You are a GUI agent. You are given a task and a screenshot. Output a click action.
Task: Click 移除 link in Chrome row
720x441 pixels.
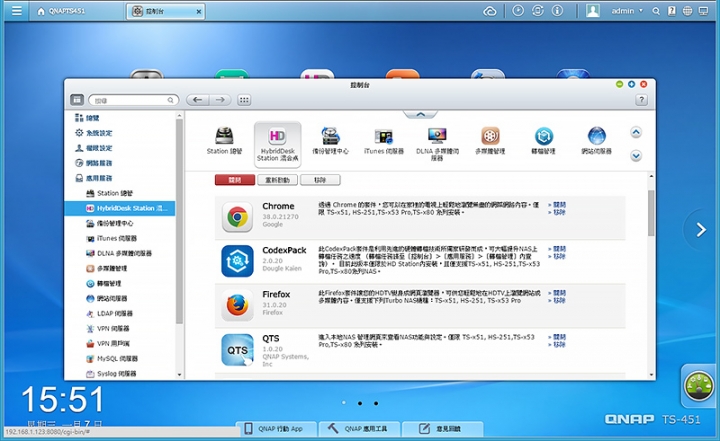[x=559, y=212]
